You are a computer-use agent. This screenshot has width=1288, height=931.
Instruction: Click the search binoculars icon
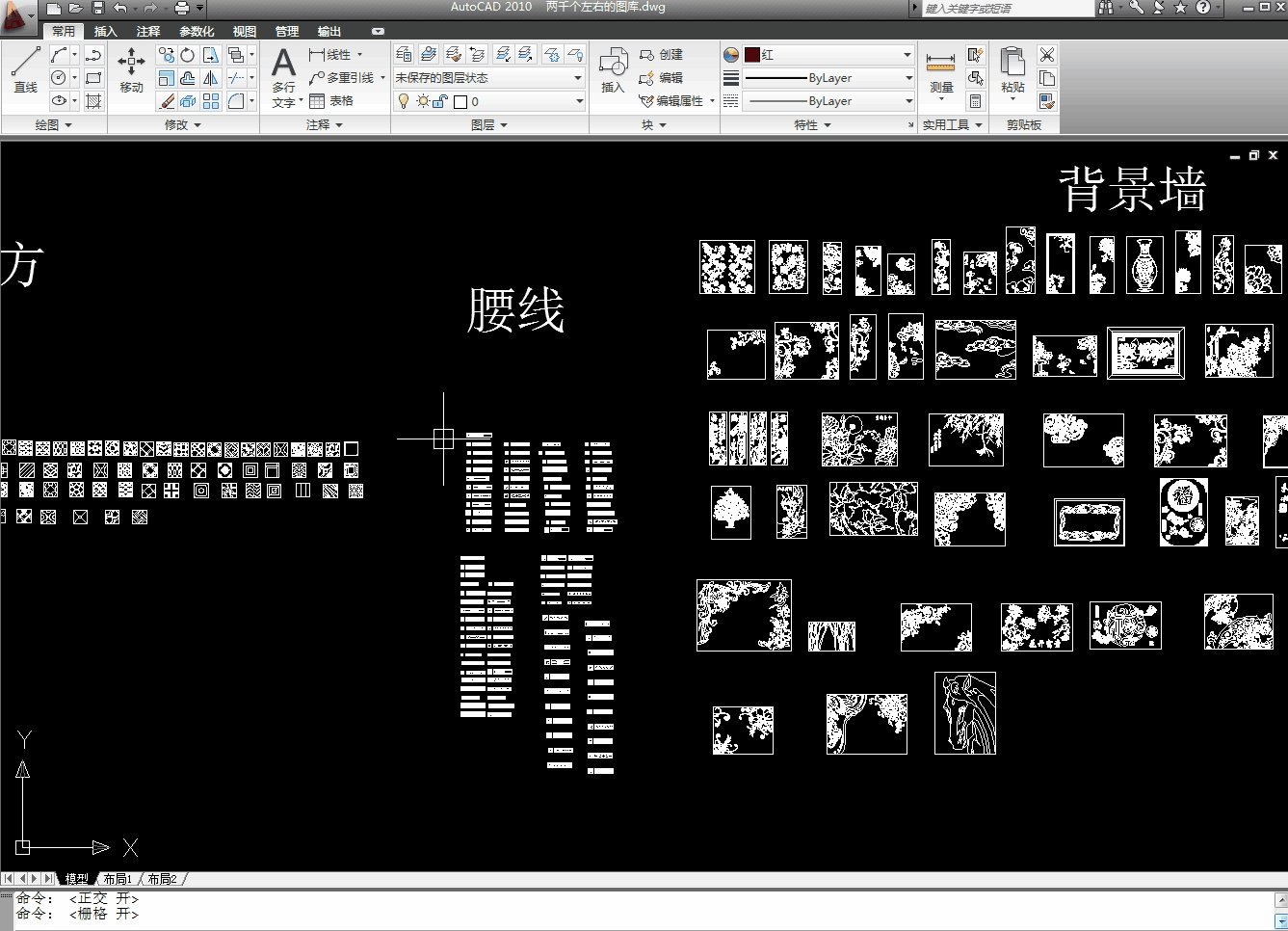pyautogui.click(x=1105, y=8)
